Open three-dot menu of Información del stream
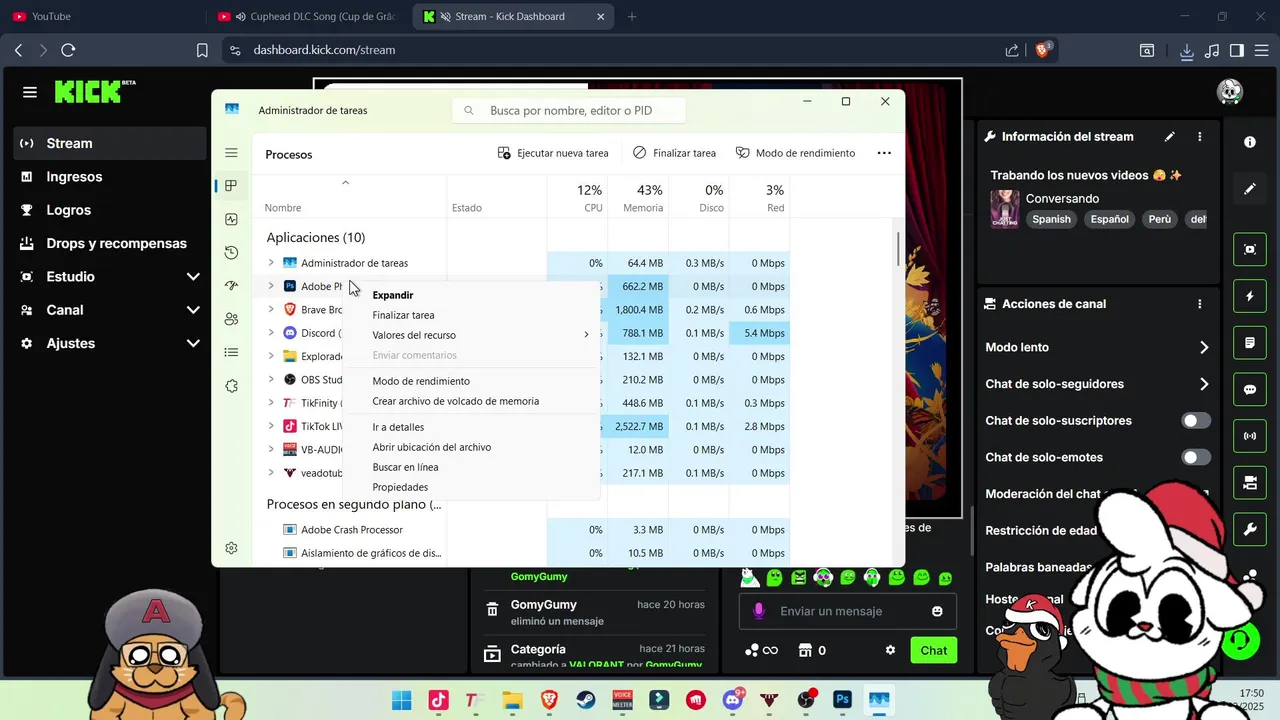Screen dimensions: 1280x720 click(x=1200, y=137)
